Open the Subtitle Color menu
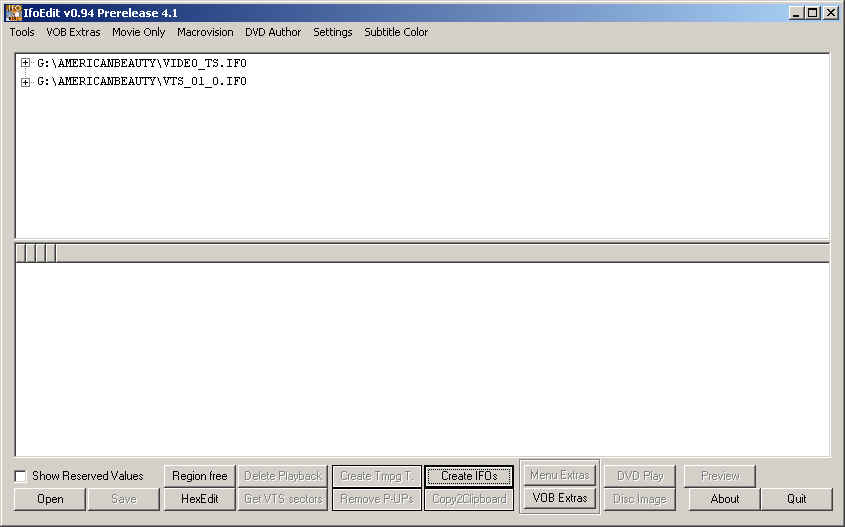The image size is (845, 527). click(396, 32)
